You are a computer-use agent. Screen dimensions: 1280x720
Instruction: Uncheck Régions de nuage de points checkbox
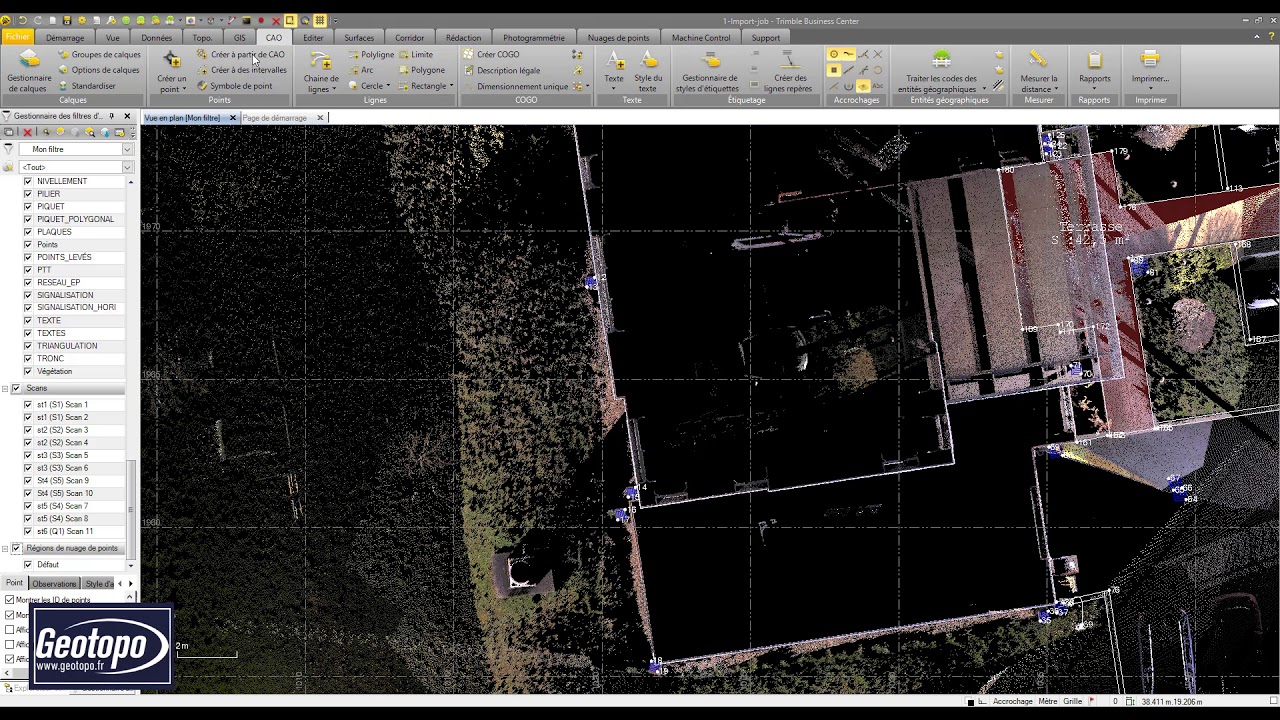pyautogui.click(x=16, y=549)
